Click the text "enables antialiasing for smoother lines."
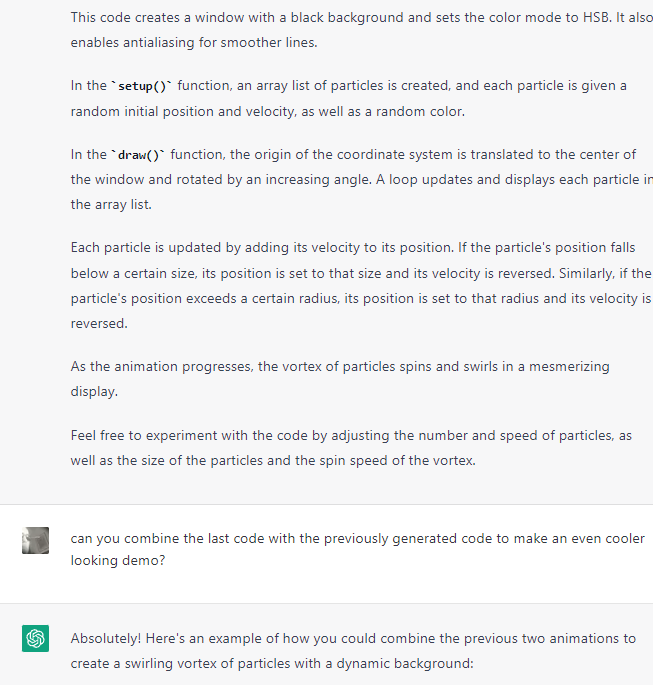This screenshot has height=685, width=653. point(194,42)
